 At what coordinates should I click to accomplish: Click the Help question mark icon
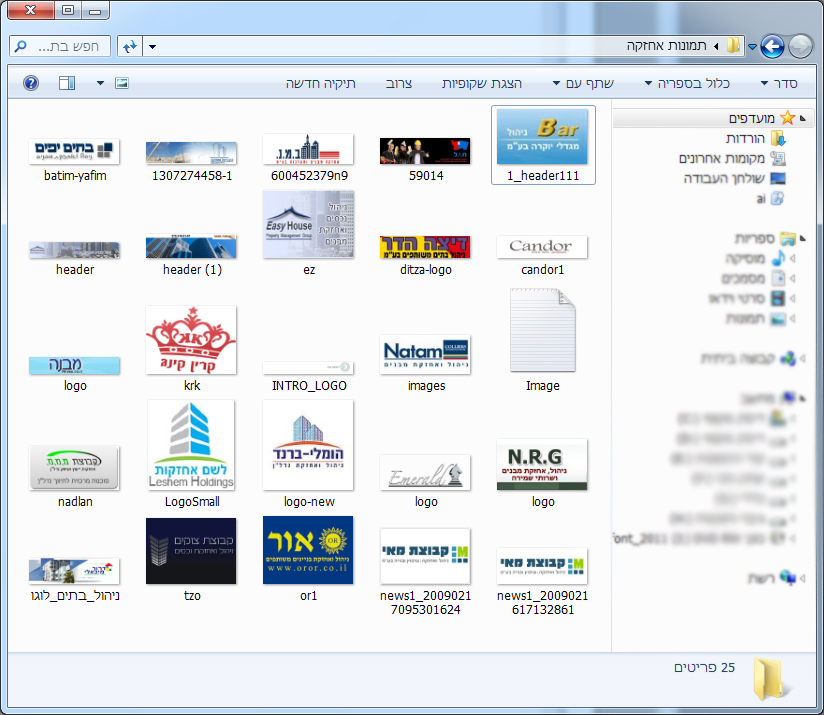pos(31,83)
